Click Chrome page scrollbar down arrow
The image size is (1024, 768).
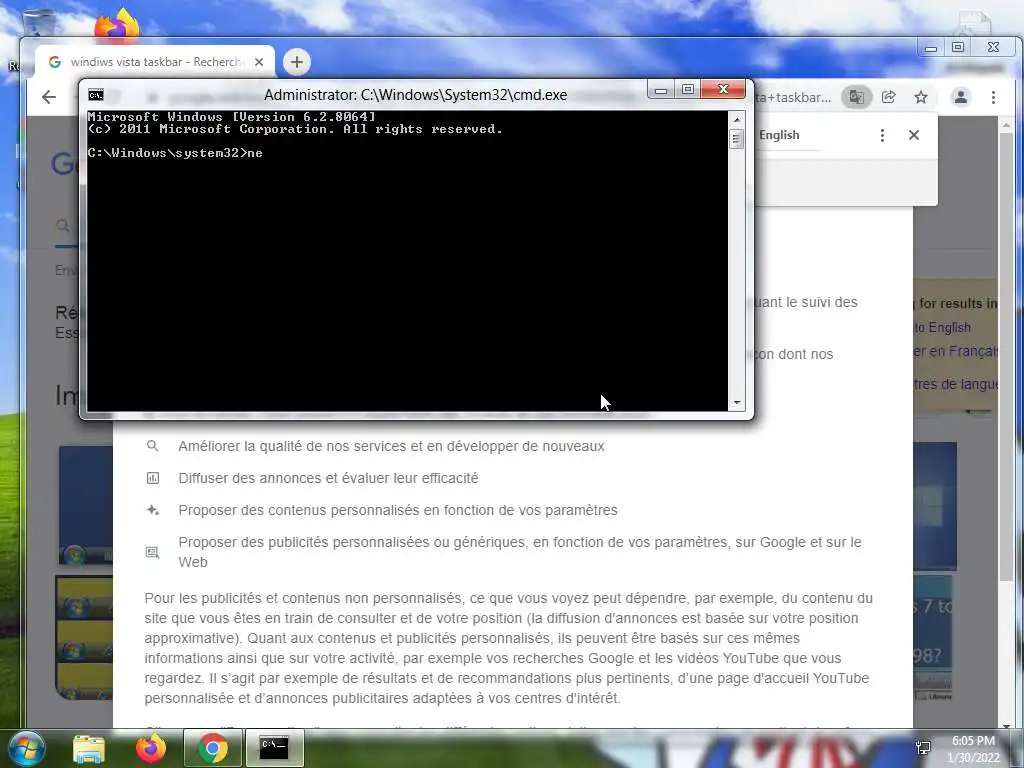point(1006,724)
